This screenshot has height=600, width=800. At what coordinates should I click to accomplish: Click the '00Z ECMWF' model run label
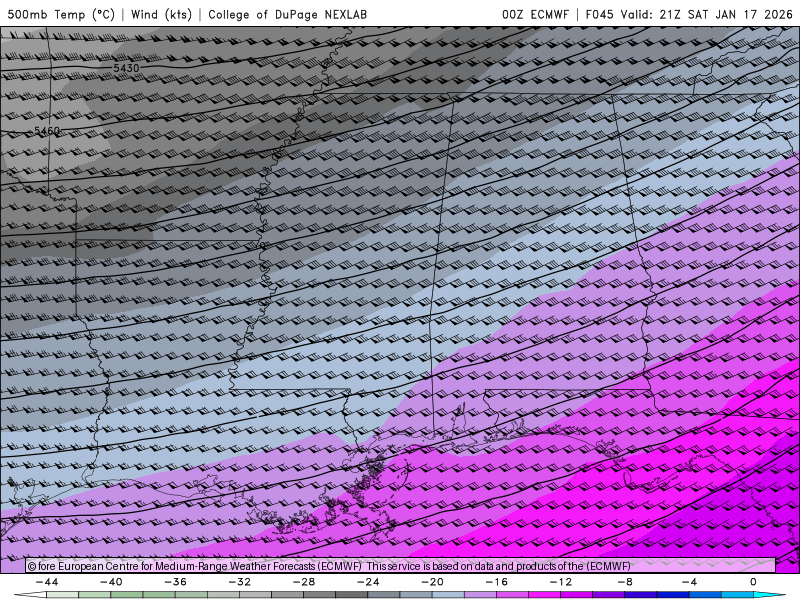pos(535,14)
